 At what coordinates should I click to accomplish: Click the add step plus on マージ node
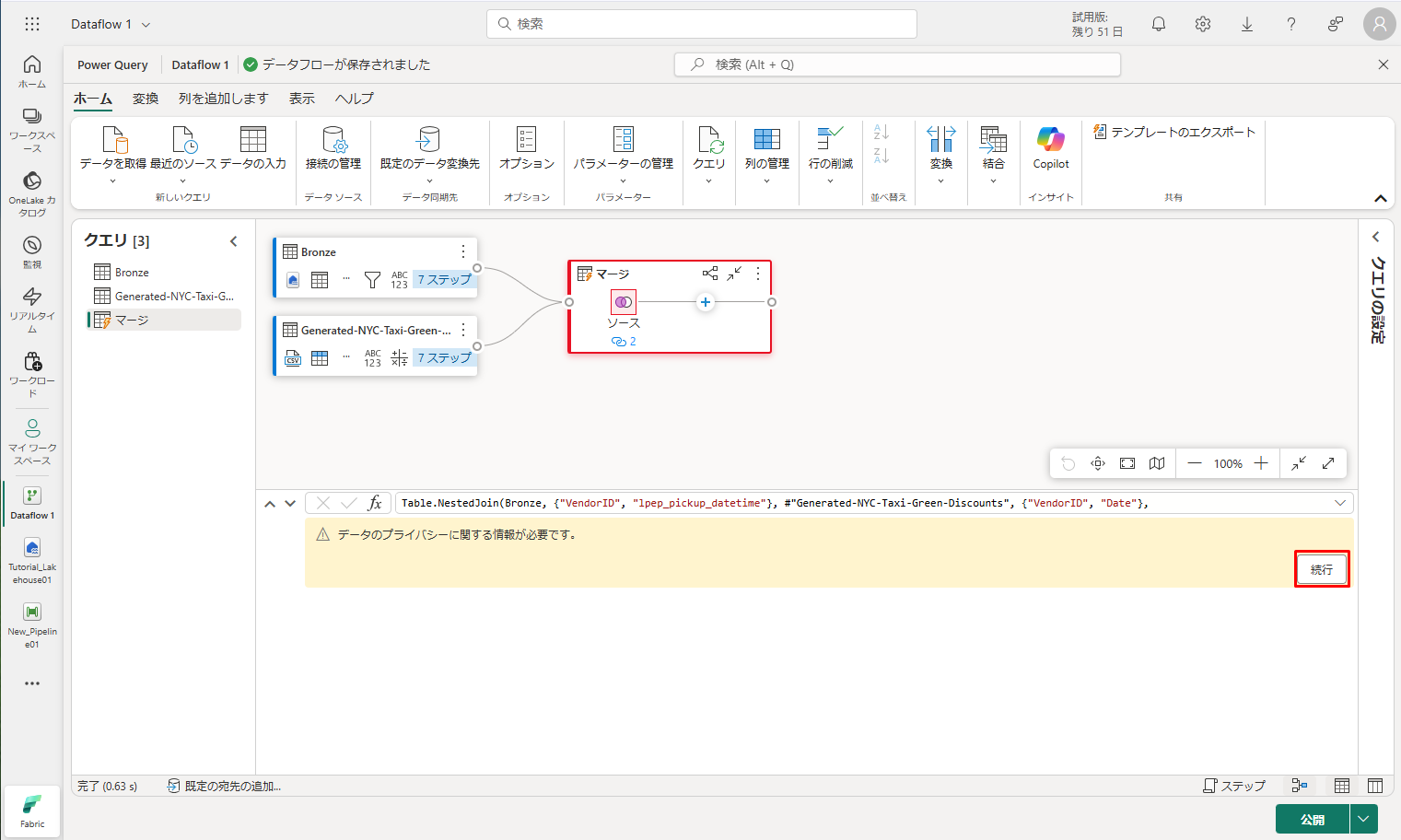coord(706,302)
